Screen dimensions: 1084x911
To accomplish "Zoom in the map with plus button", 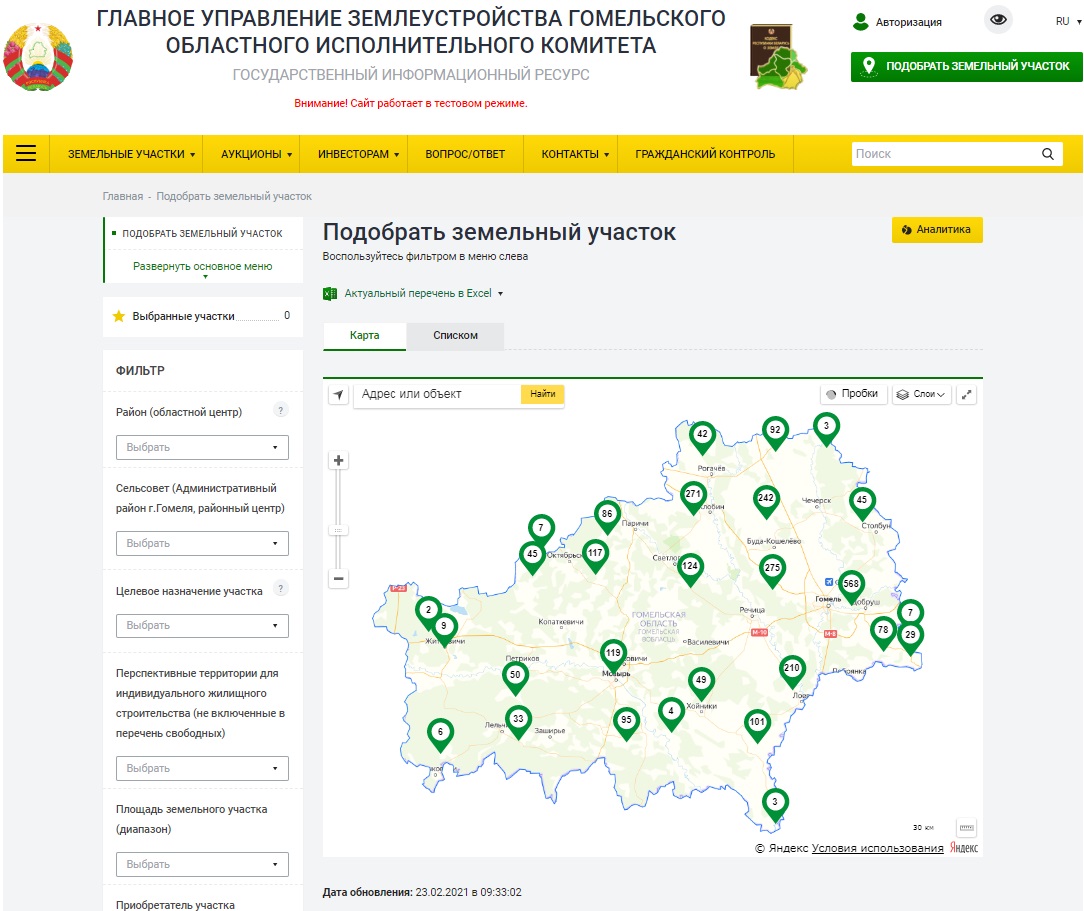I will point(338,460).
